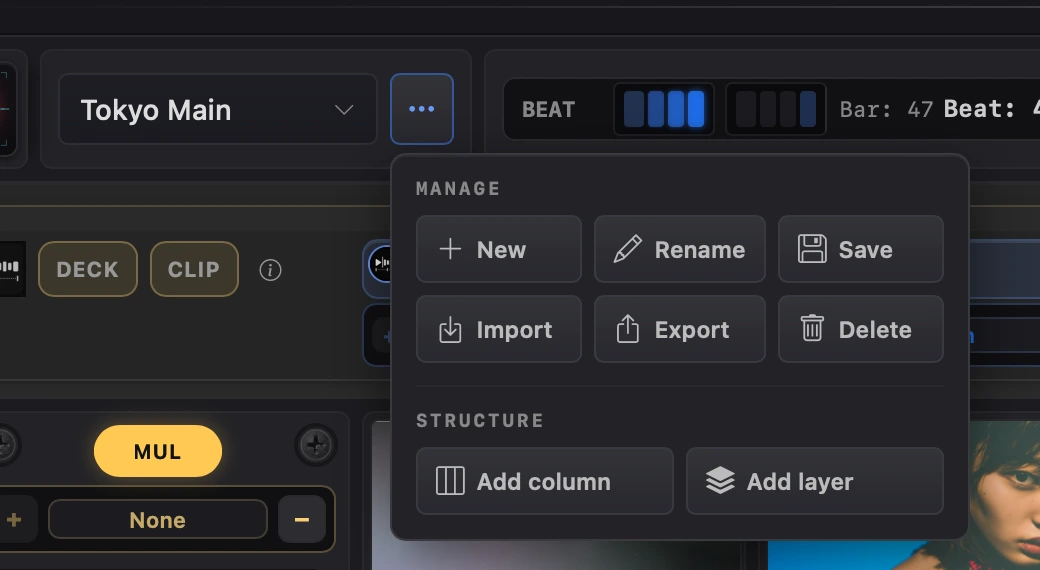Screen dimensions: 1040x570
Task: Import a composition file
Action: click(499, 330)
